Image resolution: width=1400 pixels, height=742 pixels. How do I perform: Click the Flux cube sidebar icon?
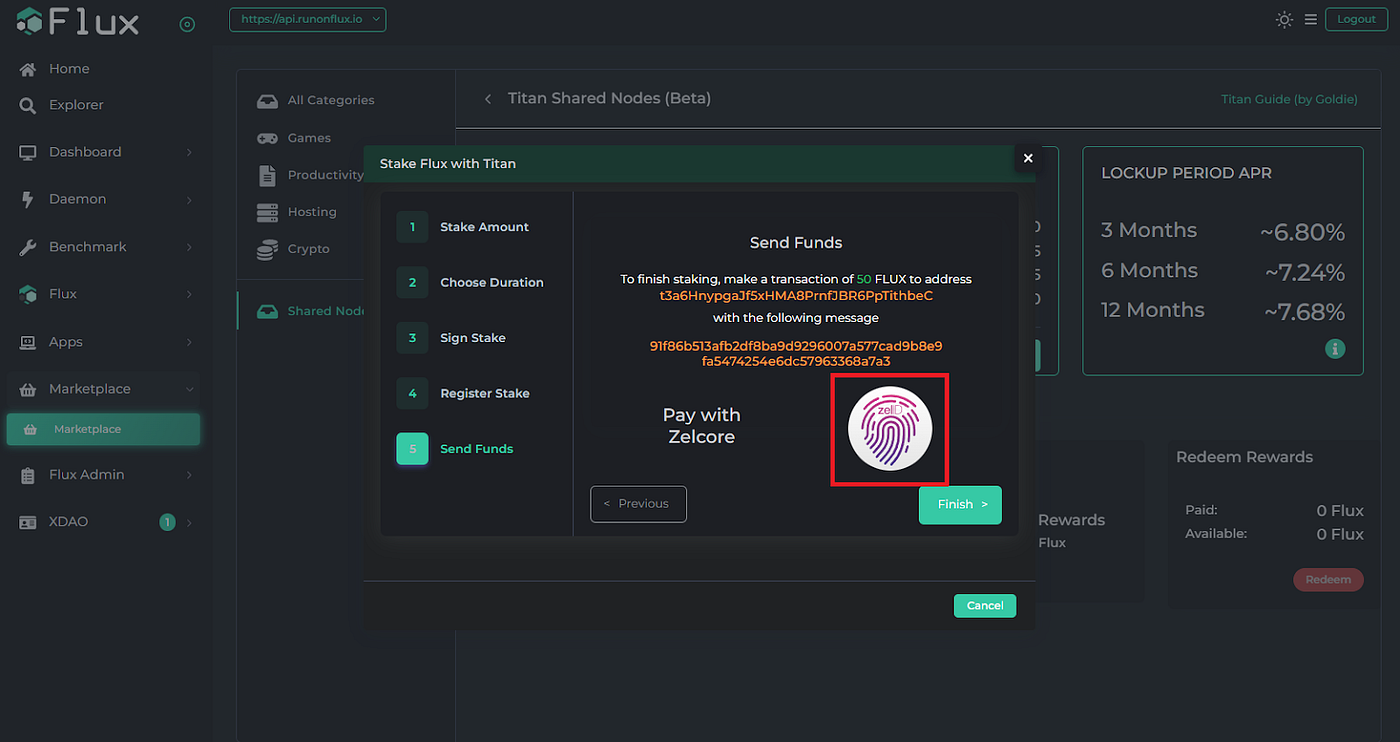click(28, 294)
